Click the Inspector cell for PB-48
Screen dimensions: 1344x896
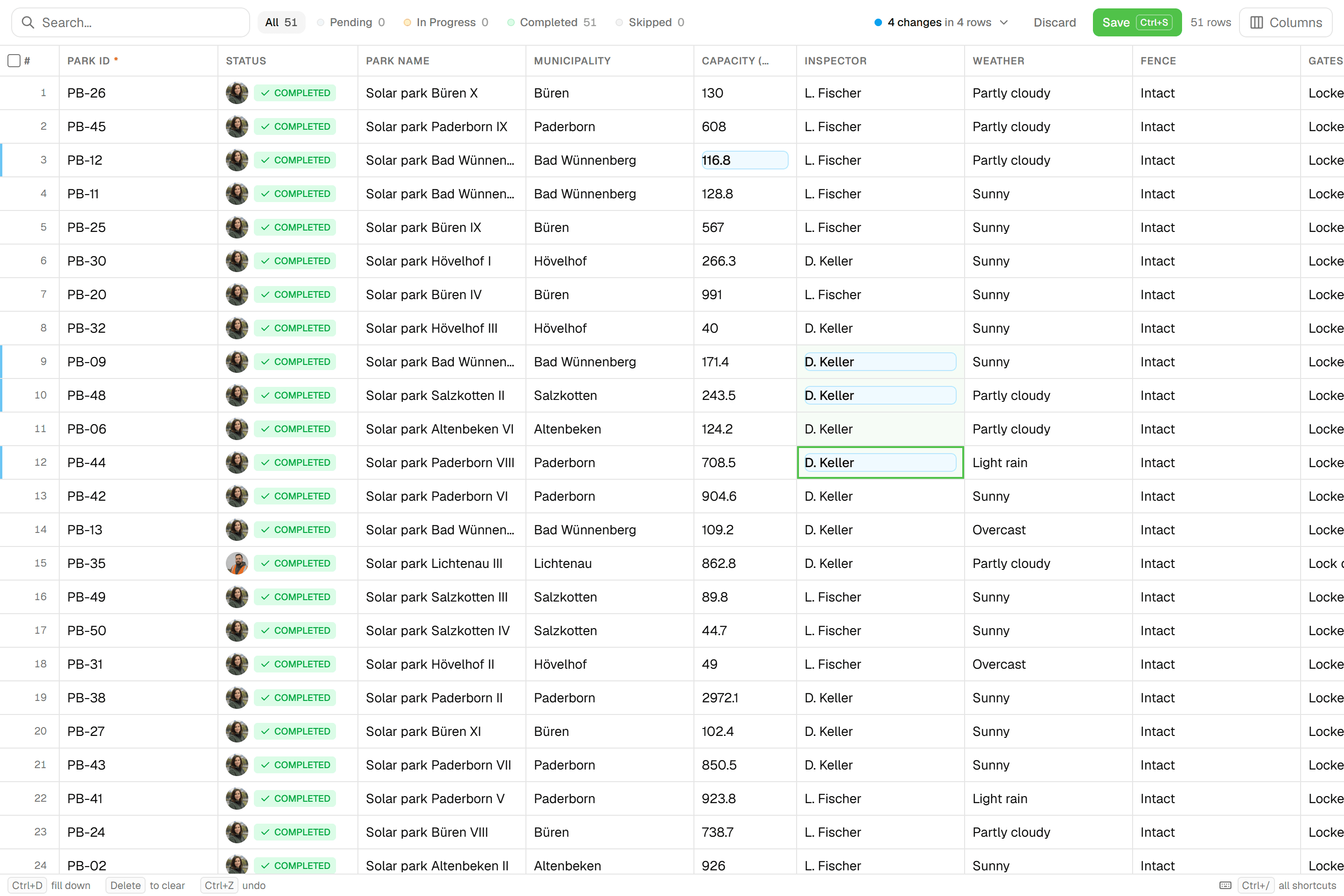tap(880, 395)
